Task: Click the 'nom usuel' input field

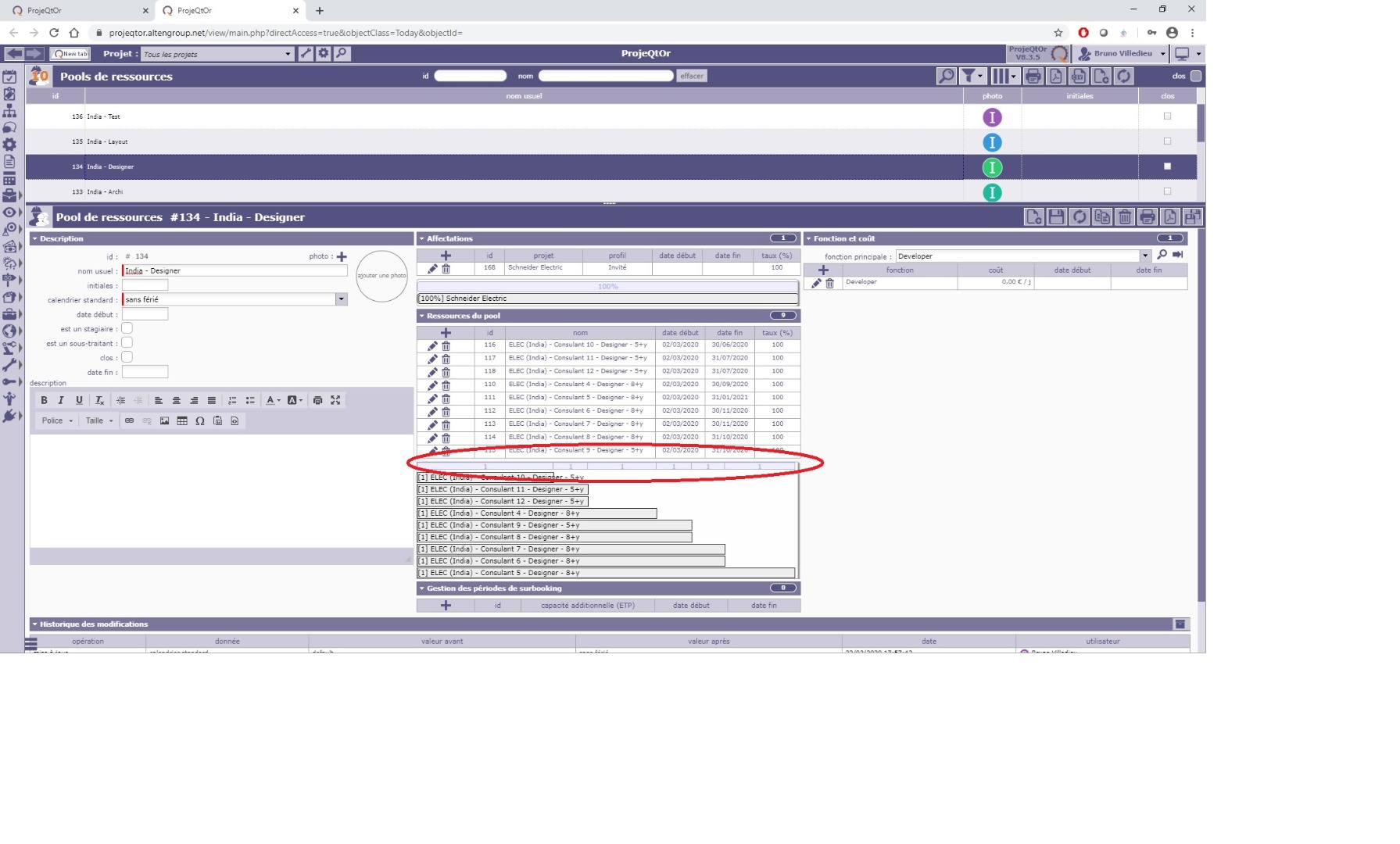Action: 235,271
